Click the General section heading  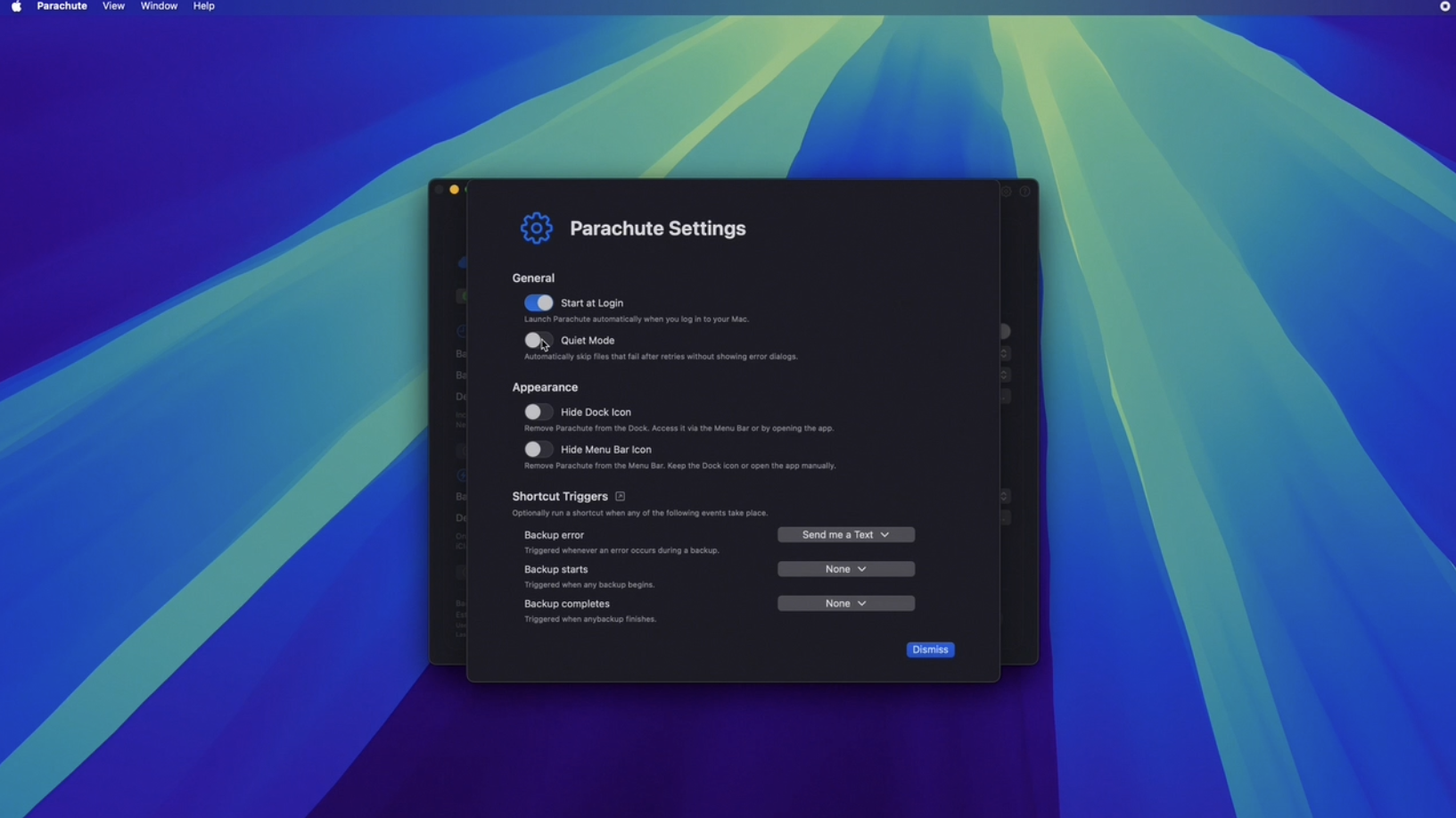(x=533, y=278)
